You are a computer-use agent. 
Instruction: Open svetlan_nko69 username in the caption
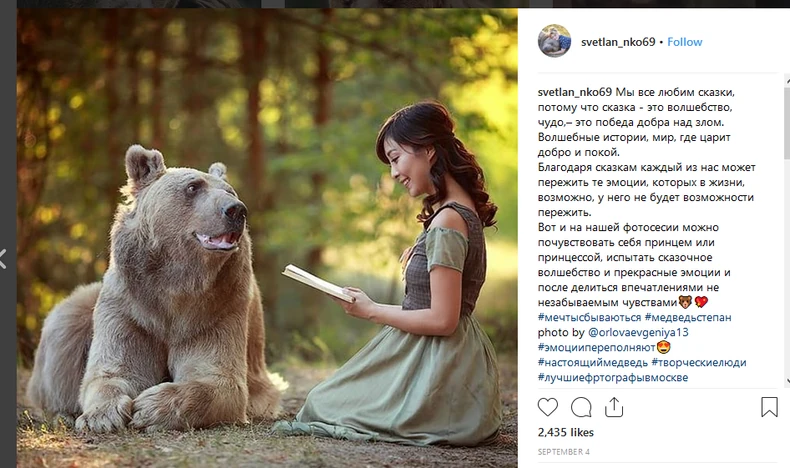[x=575, y=92]
